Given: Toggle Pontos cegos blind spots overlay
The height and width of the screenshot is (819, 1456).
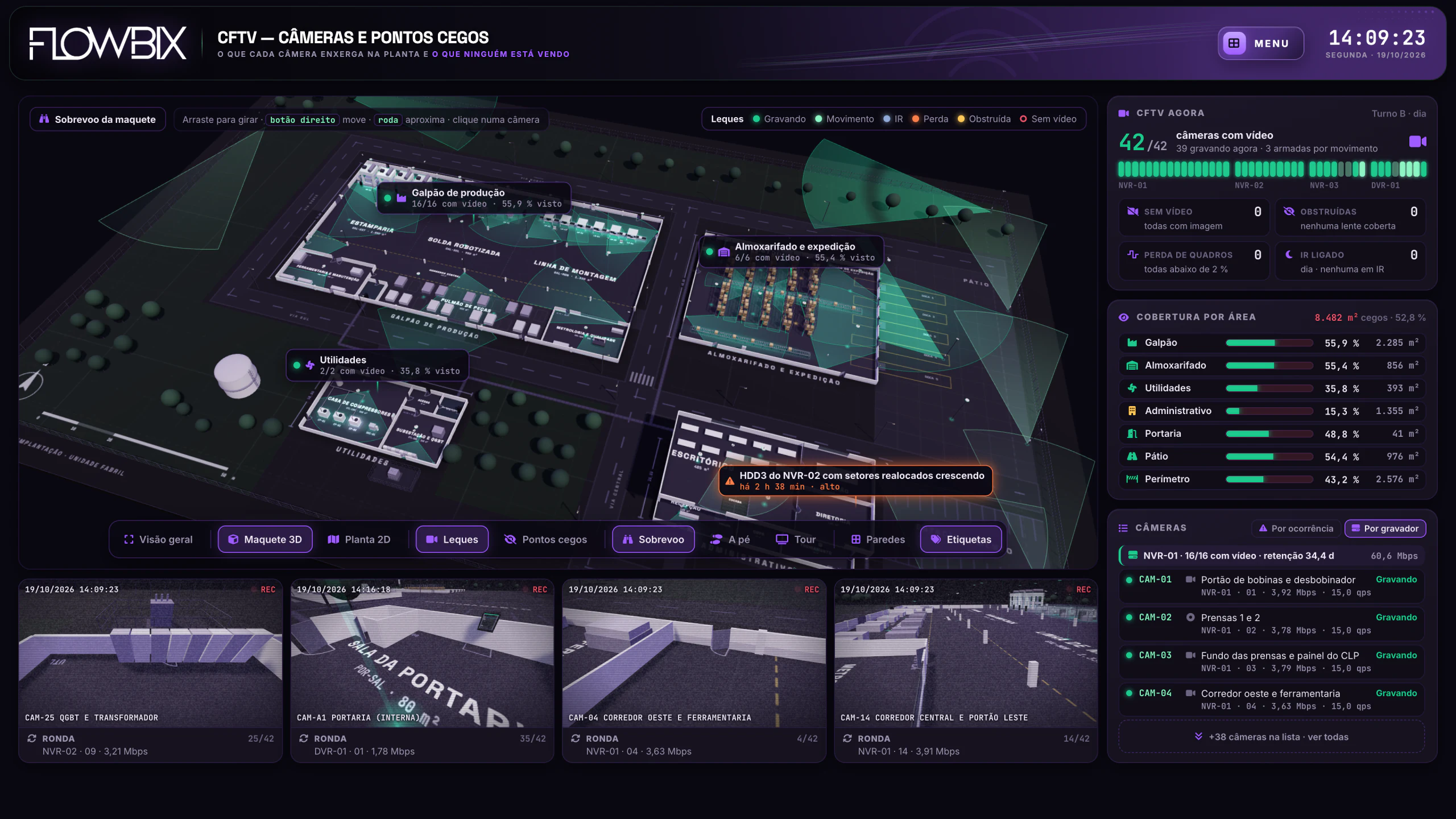Looking at the screenshot, I should pyautogui.click(x=545, y=539).
